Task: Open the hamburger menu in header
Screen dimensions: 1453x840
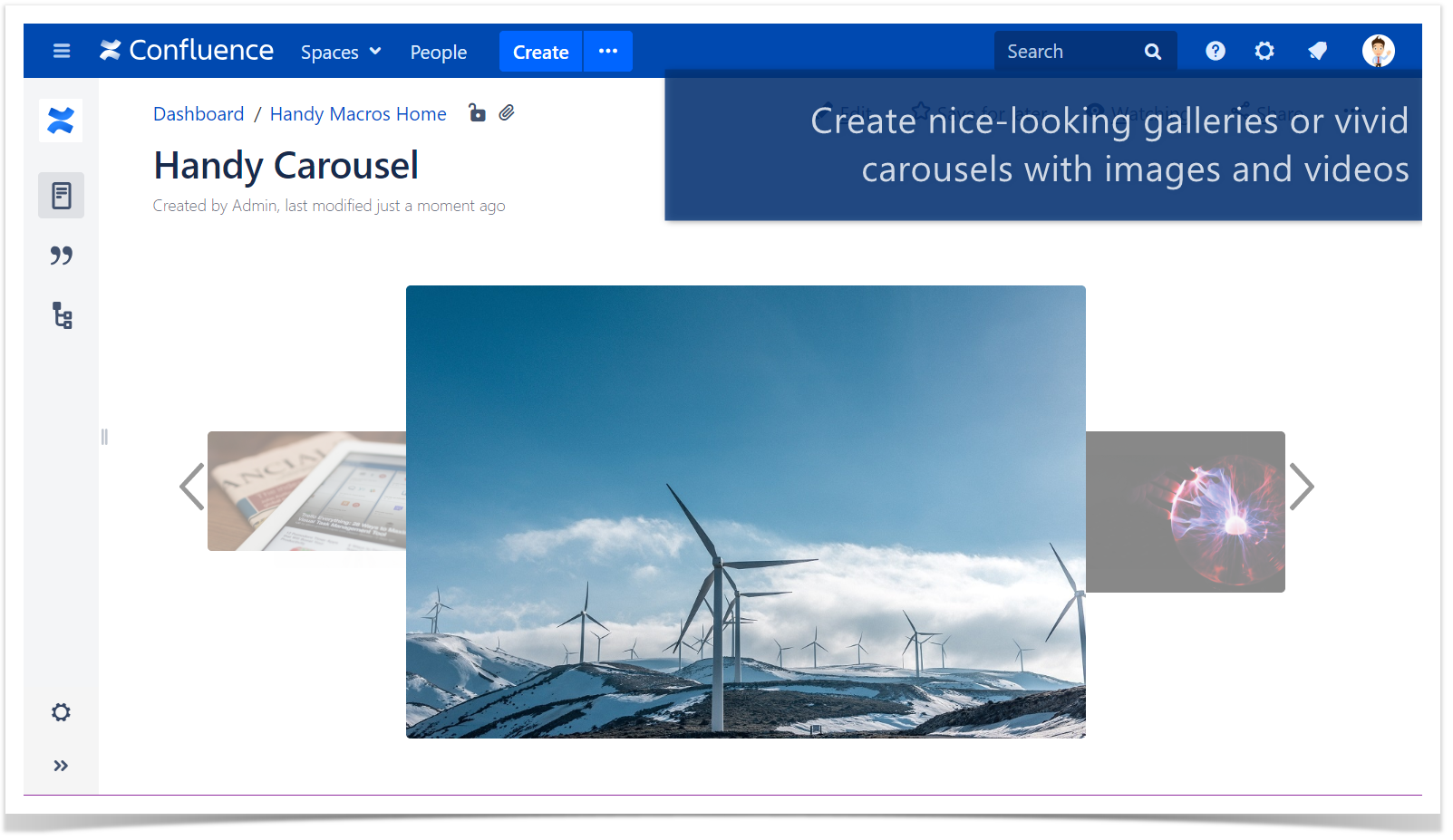Action: (x=62, y=51)
